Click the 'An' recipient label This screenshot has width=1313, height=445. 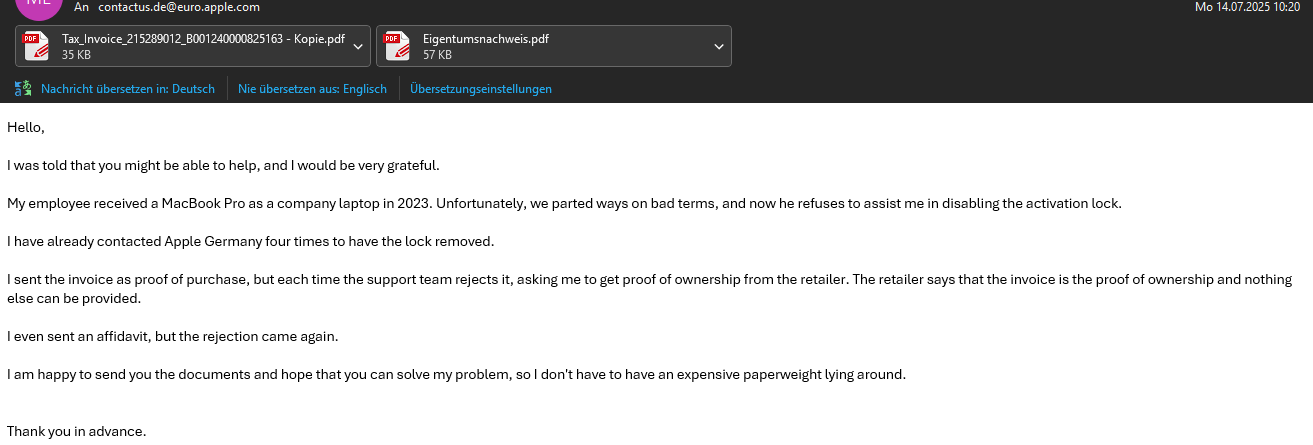tap(81, 7)
